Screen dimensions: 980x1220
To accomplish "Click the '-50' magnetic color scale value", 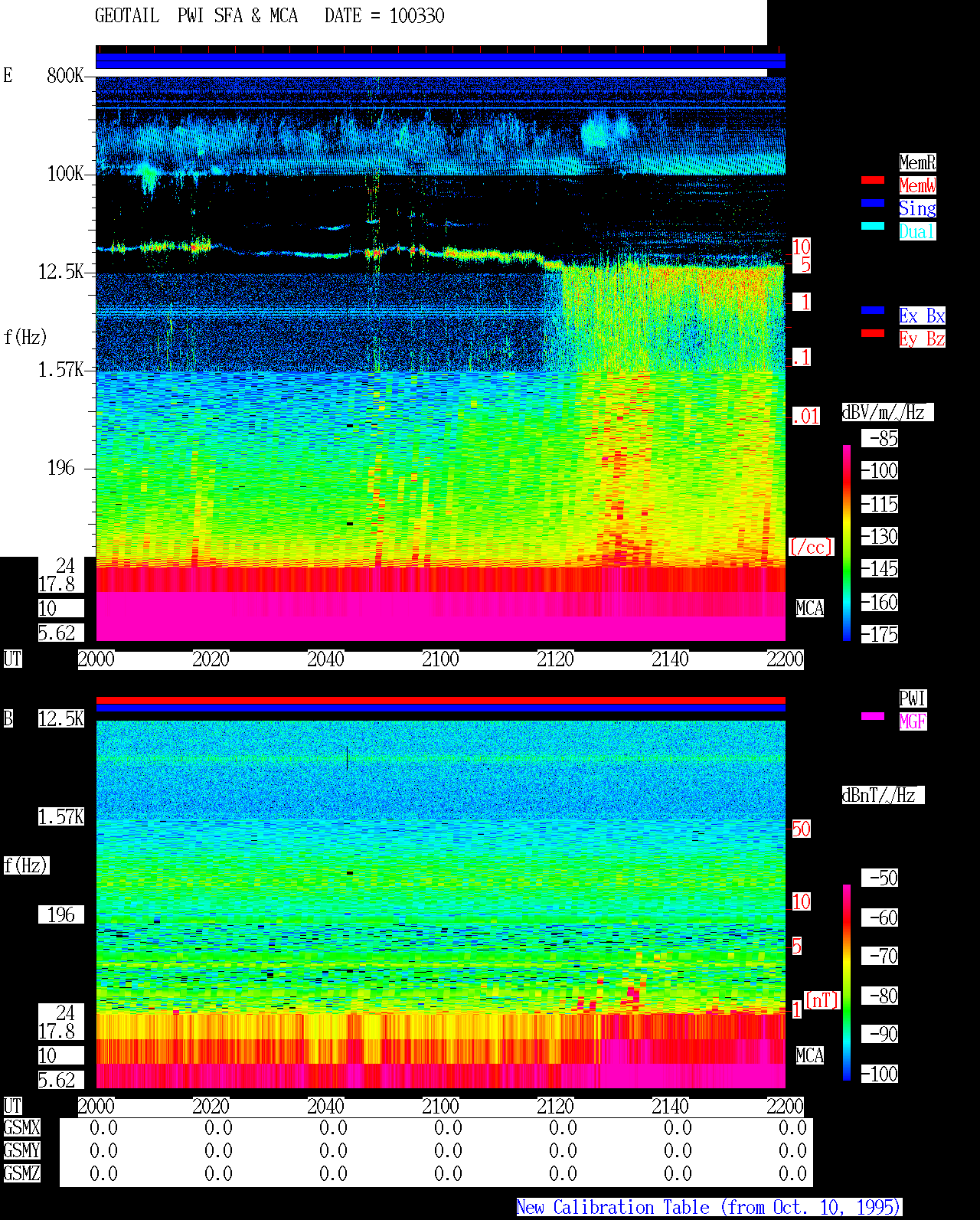I will pos(880,878).
